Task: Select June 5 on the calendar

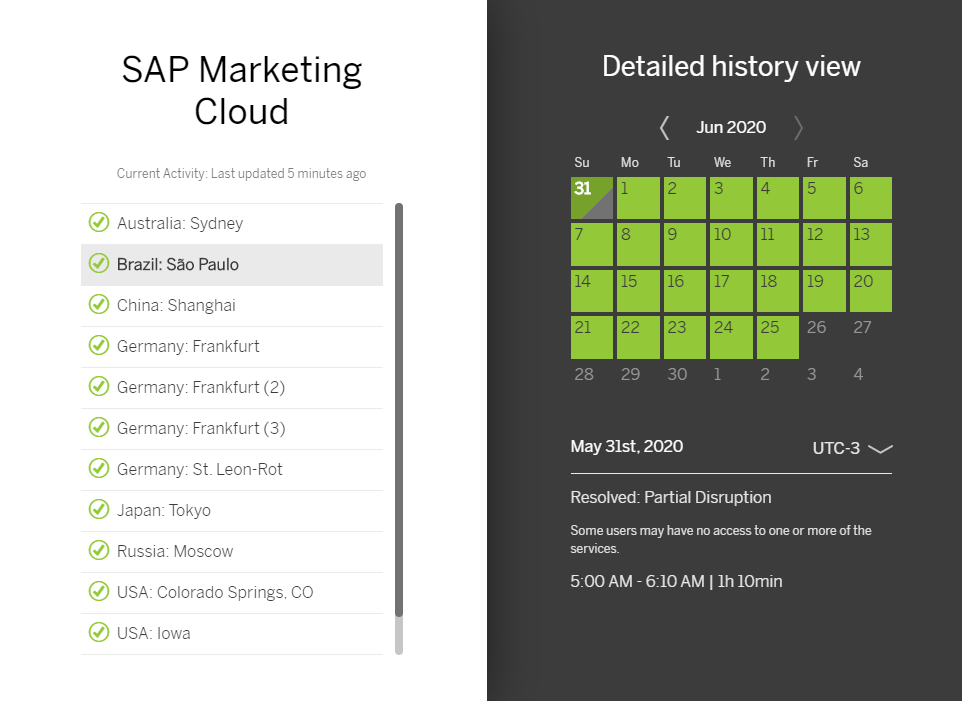Action: [x=824, y=198]
